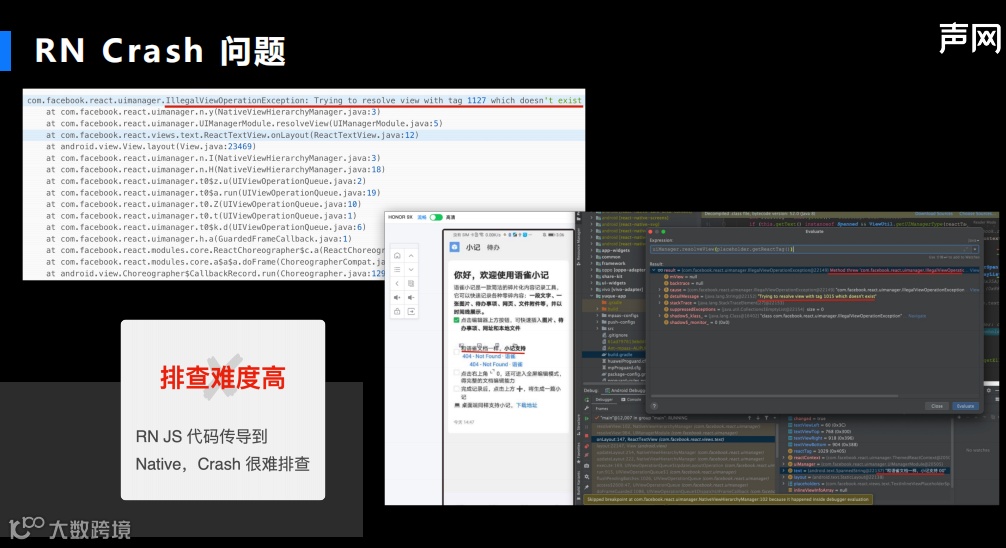Image resolution: width=1006 pixels, height=548 pixels.
Task: Check the box beside 与语雀文档一样
Action: tap(457, 352)
